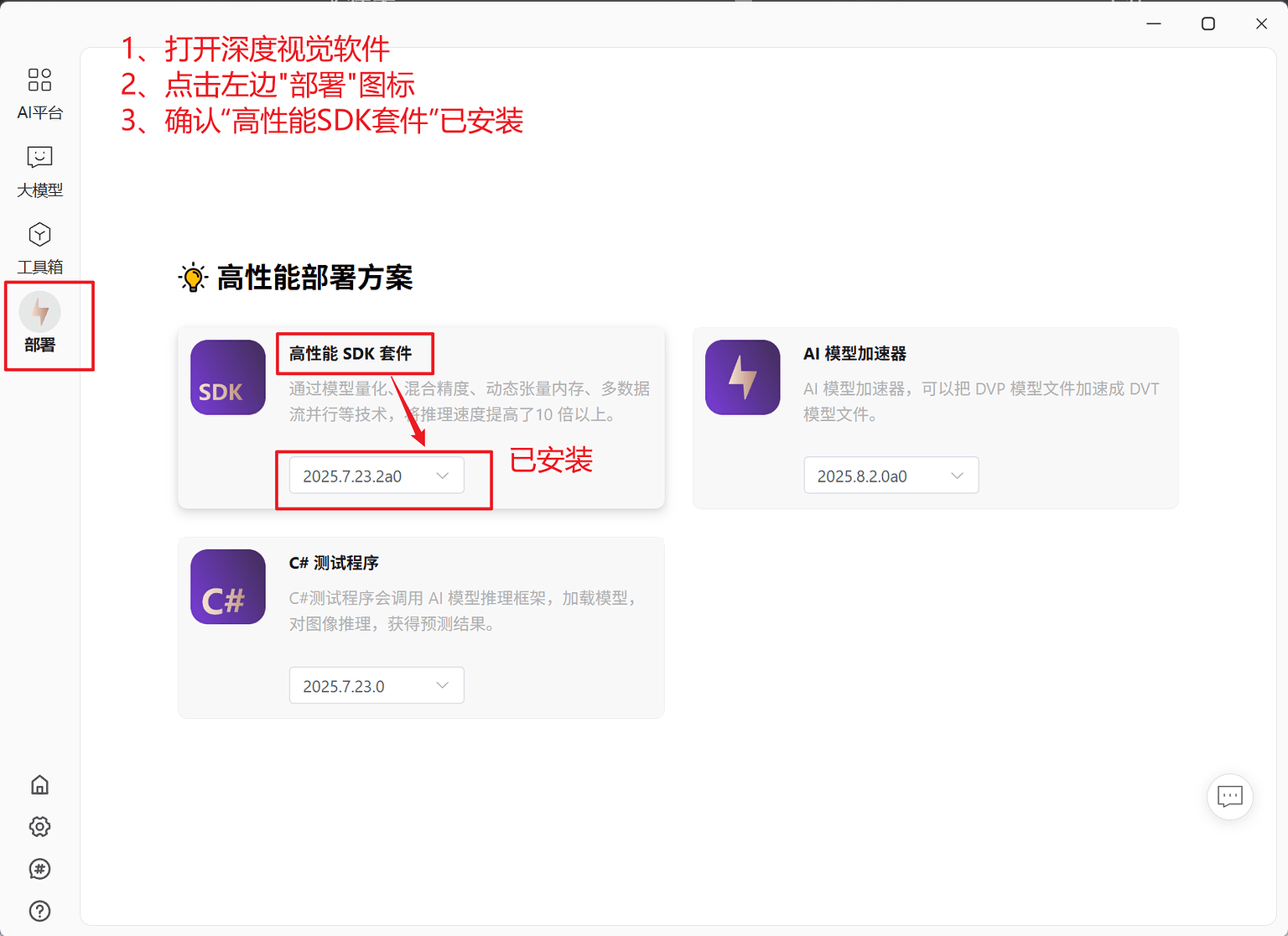The height and width of the screenshot is (936, 1288).
Task: Switch to the 大模型 section
Action: pos(39,169)
